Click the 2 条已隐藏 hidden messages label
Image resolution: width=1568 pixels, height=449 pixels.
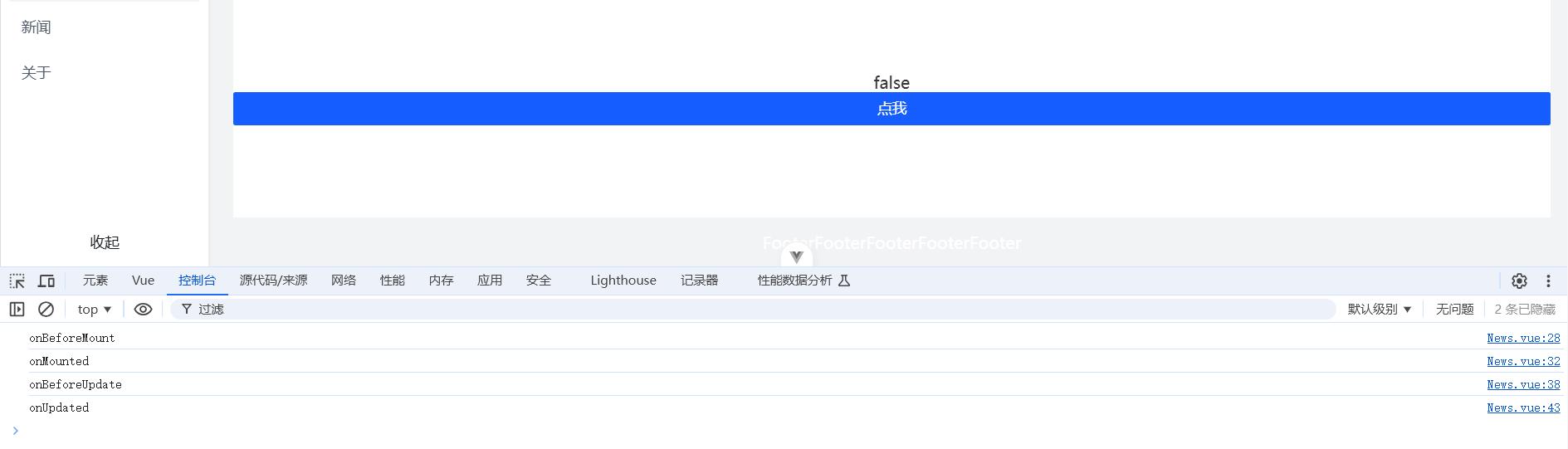1525,309
